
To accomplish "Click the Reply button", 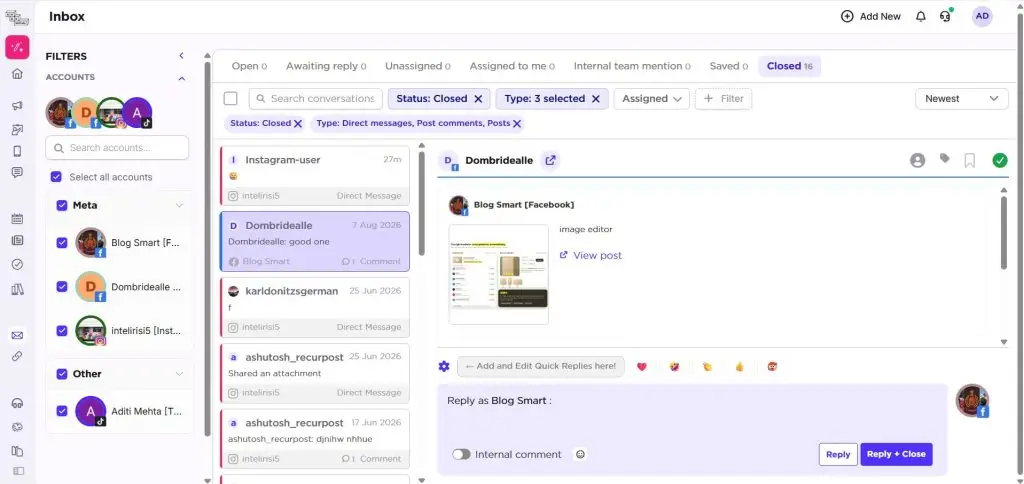I will (838, 454).
